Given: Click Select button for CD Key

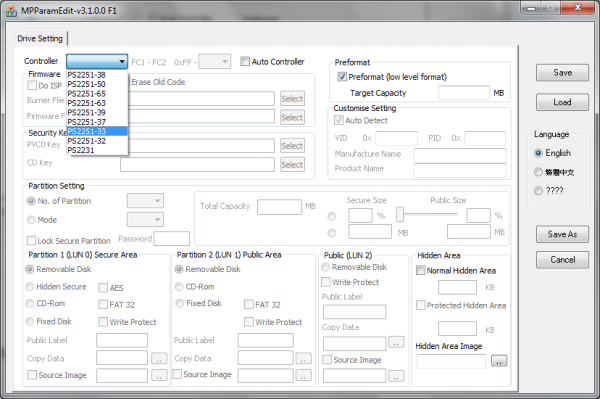Looking at the screenshot, I should (292, 164).
